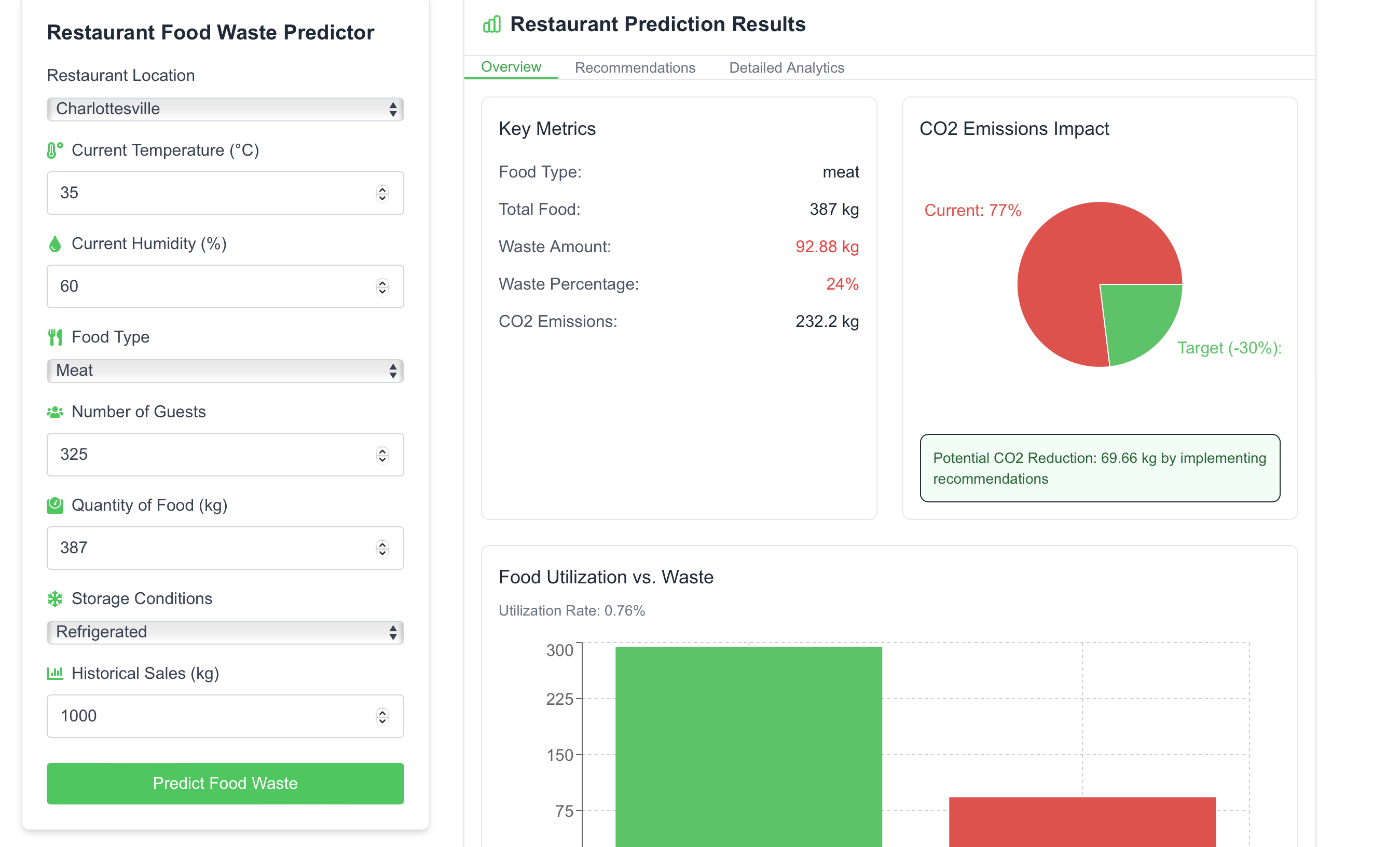Select the Overview tab
Viewport: 1400px width, 847px height.
pyautogui.click(x=511, y=67)
